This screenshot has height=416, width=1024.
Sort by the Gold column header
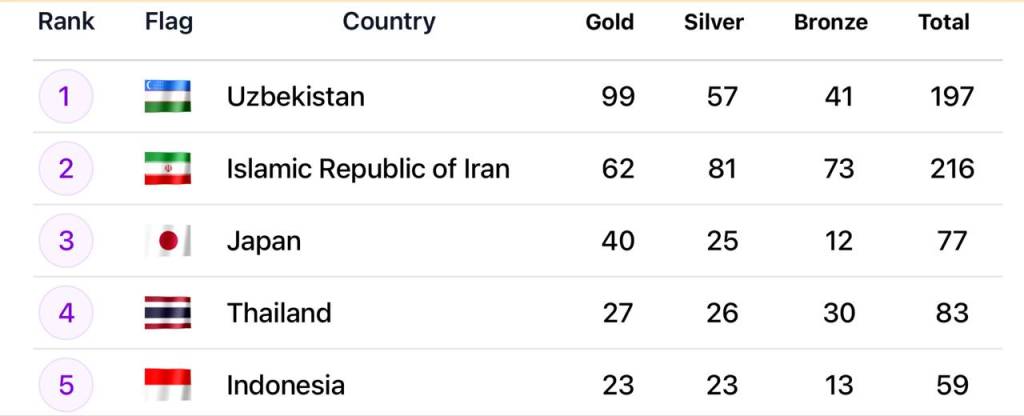610,22
